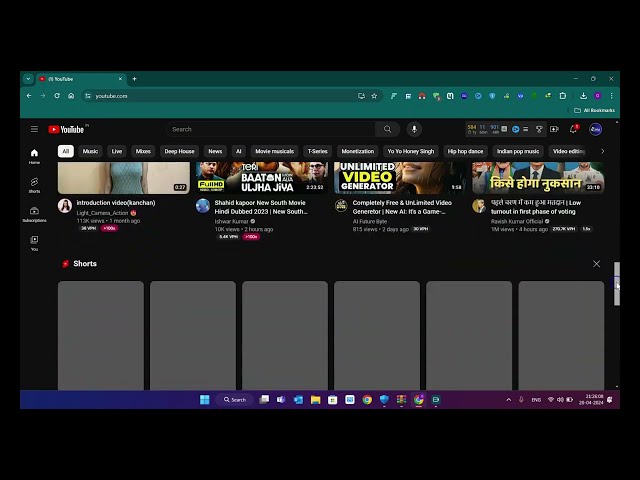Select the Yo Yo Honey Singh chip
Image resolution: width=640 pixels, height=480 pixels.
[x=411, y=151]
